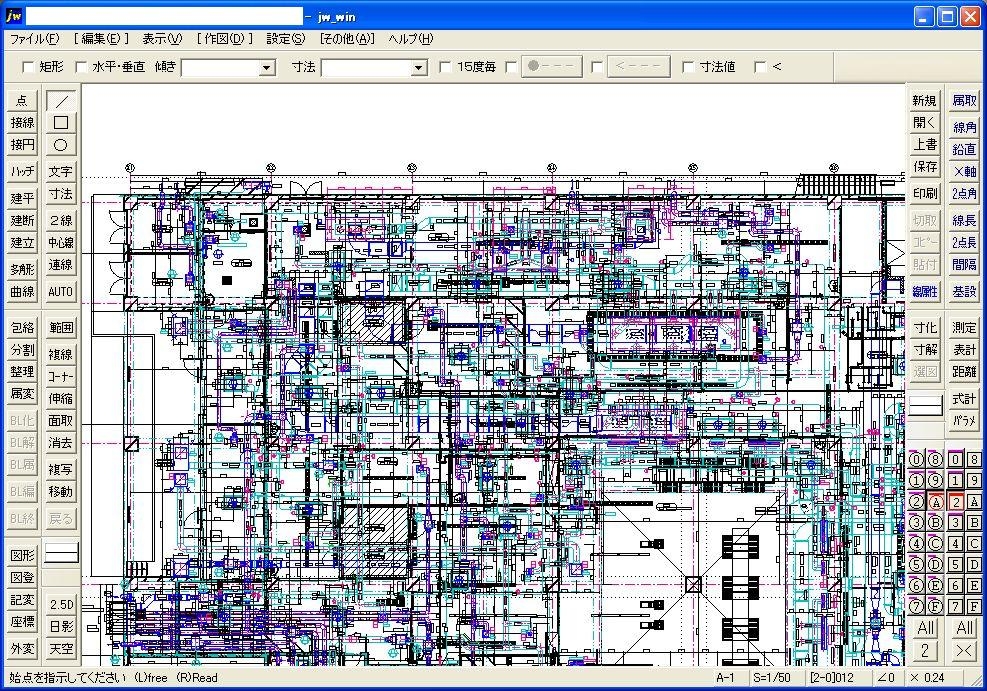Click the 属取 attribute pick button
The image size is (987, 691).
point(964,101)
